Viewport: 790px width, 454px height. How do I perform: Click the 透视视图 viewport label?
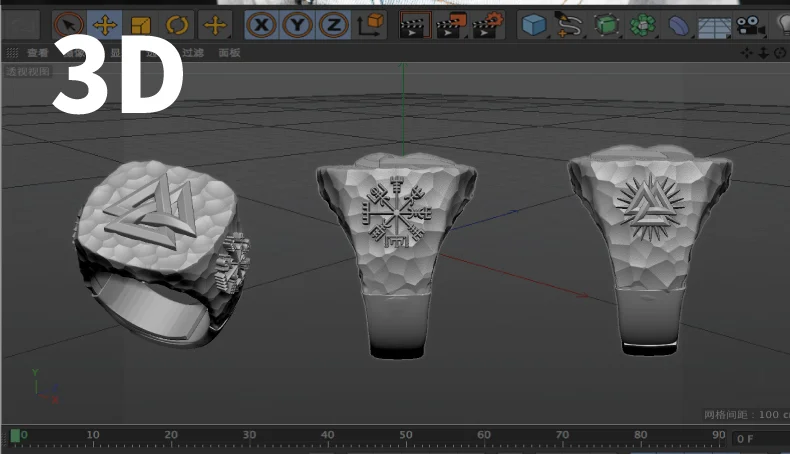point(28,72)
